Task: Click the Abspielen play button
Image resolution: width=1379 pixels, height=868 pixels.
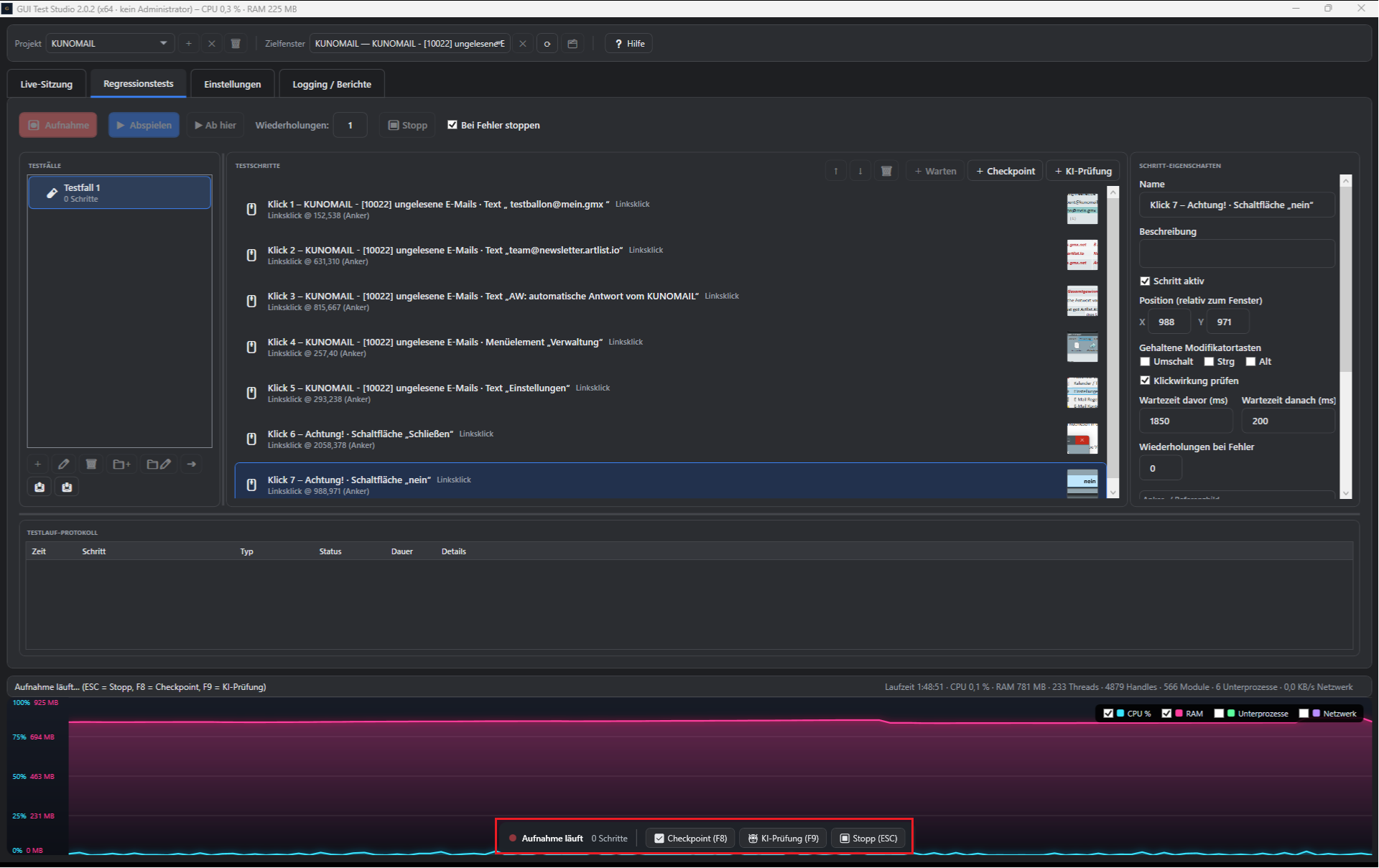Action: [x=144, y=125]
